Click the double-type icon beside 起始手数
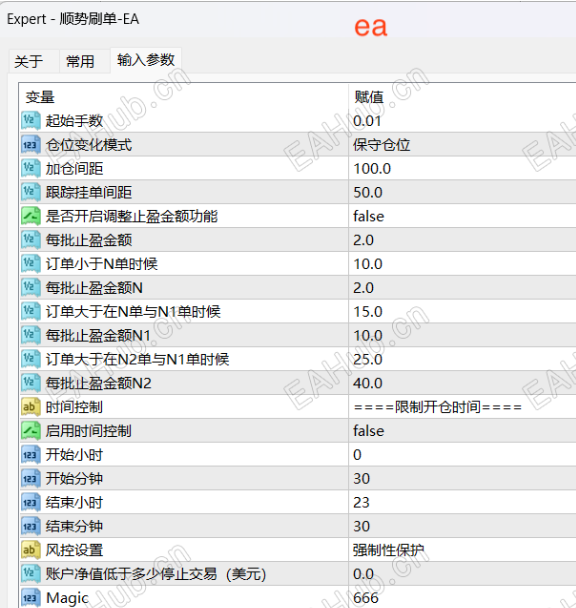 coord(31,121)
